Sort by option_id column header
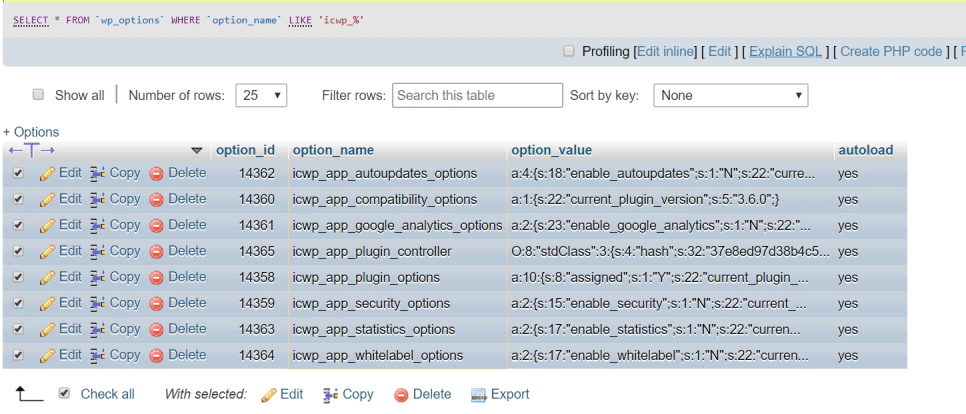The image size is (966, 414). pos(245,150)
